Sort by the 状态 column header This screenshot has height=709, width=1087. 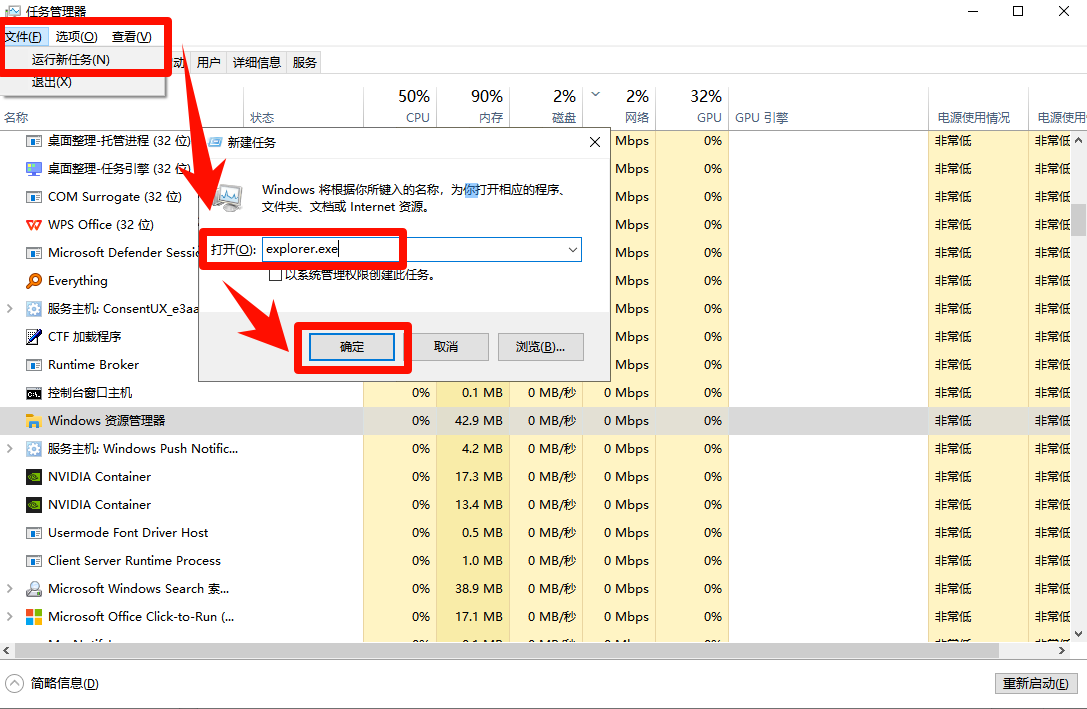tap(304, 107)
